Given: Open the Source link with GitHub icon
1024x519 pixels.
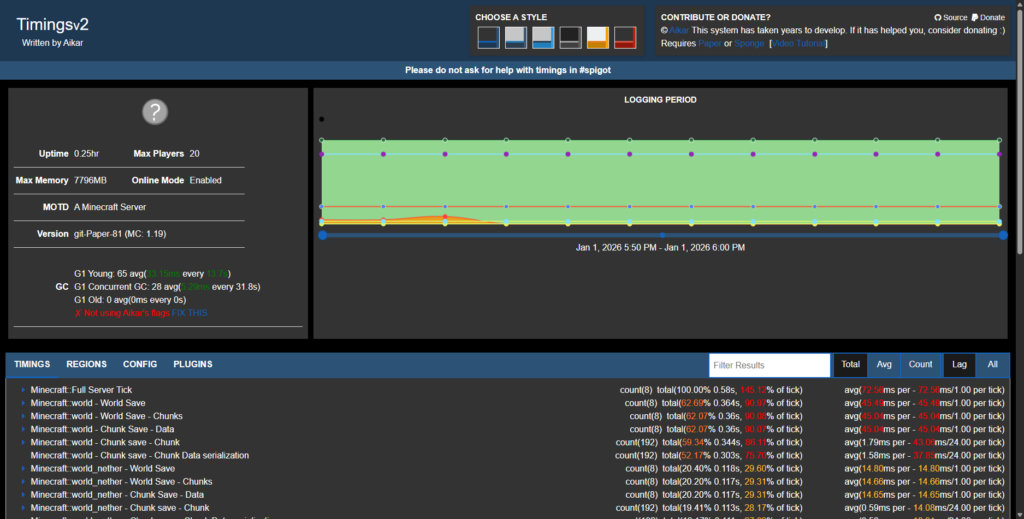Looking at the screenshot, I should click(950, 18).
